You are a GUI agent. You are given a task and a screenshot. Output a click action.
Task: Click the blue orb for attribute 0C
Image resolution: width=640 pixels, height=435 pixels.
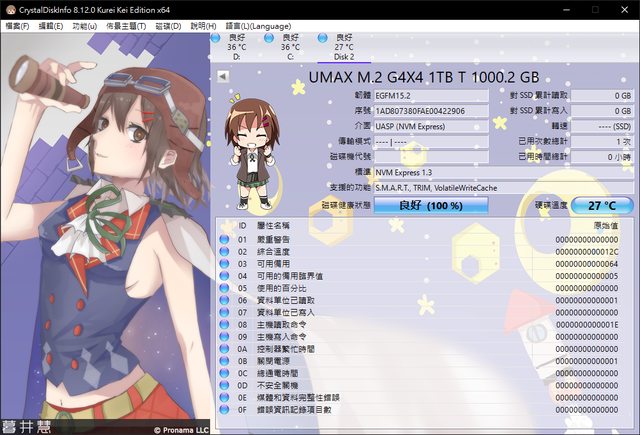(224, 373)
